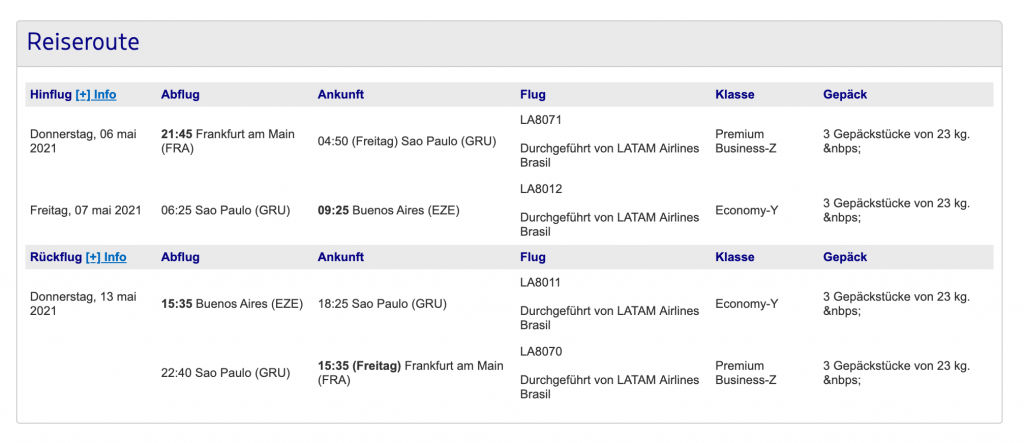
Task: Click the Reiseroute heading
Action: [x=82, y=42]
